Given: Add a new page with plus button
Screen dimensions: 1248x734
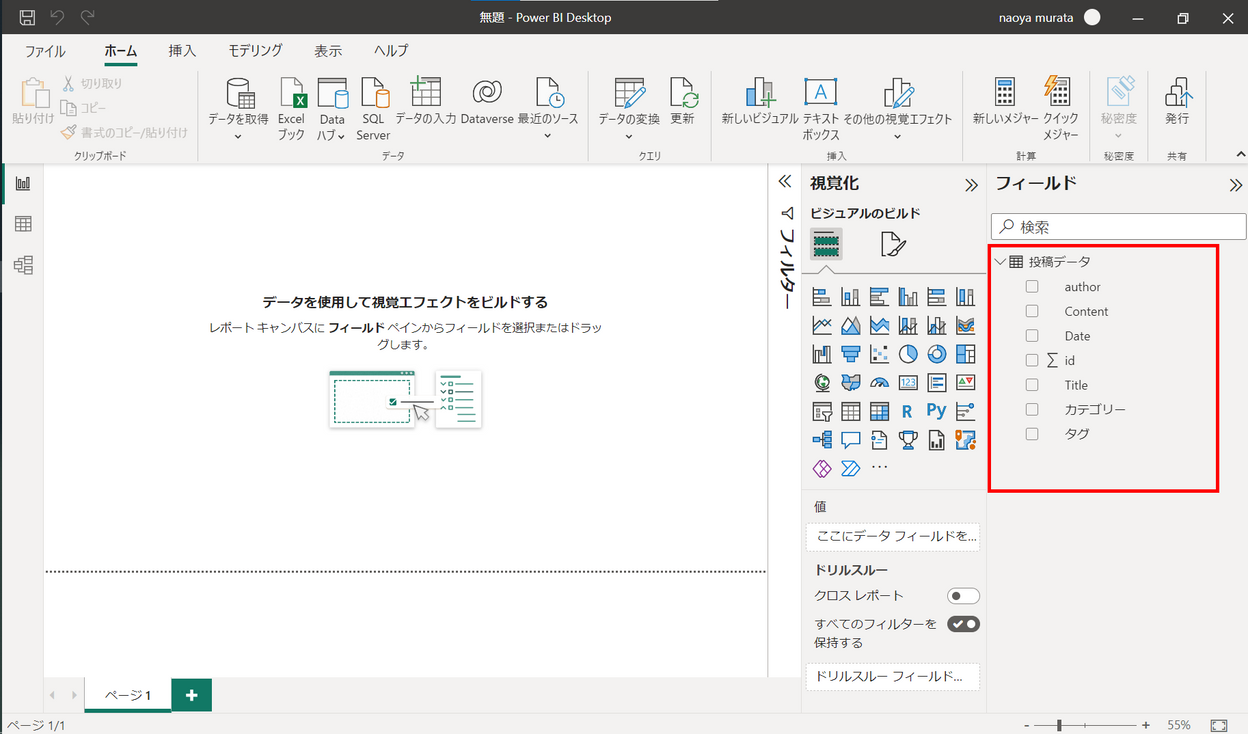Looking at the screenshot, I should 192,695.
